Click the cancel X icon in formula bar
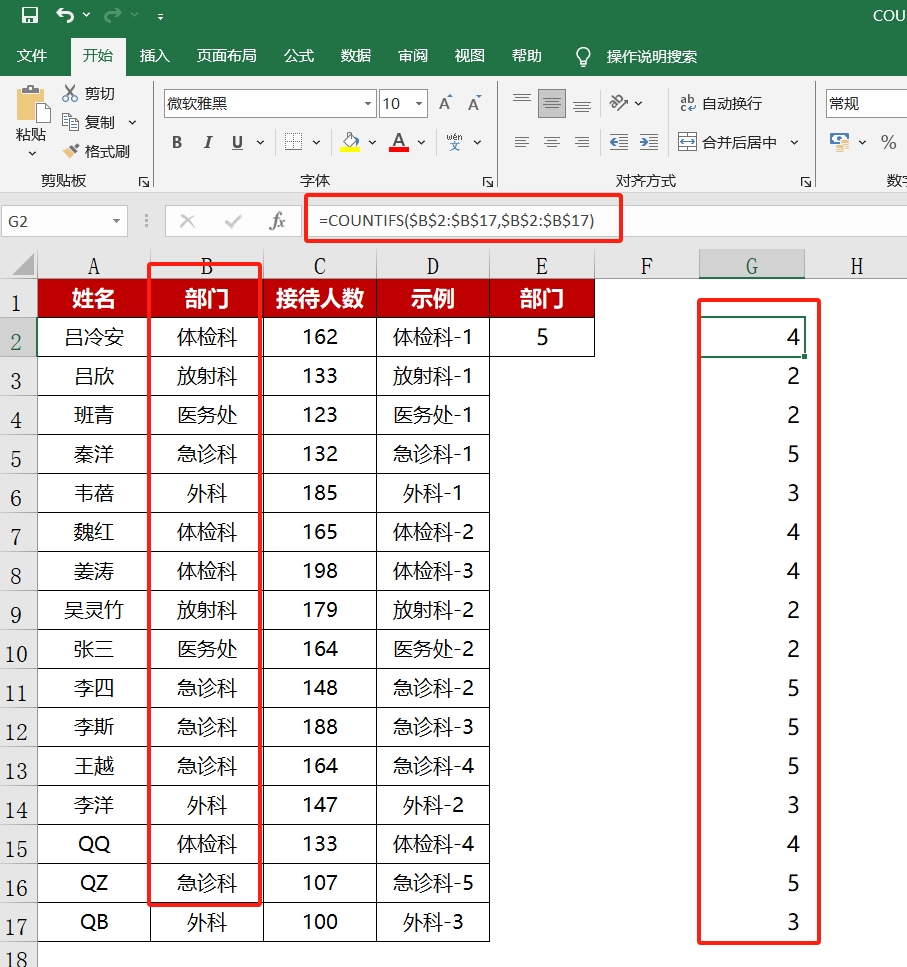Image resolution: width=907 pixels, height=967 pixels. tap(187, 221)
